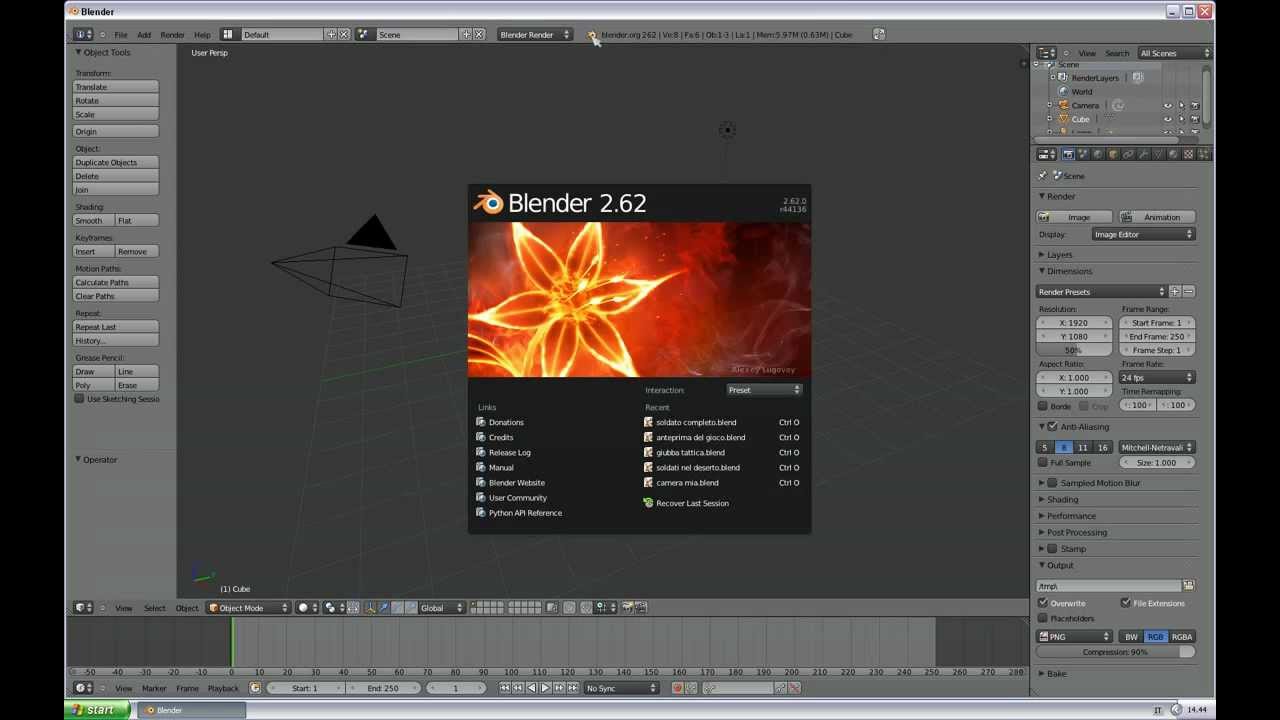The height and width of the screenshot is (720, 1280).
Task: Open the Help menu
Action: 202,34
